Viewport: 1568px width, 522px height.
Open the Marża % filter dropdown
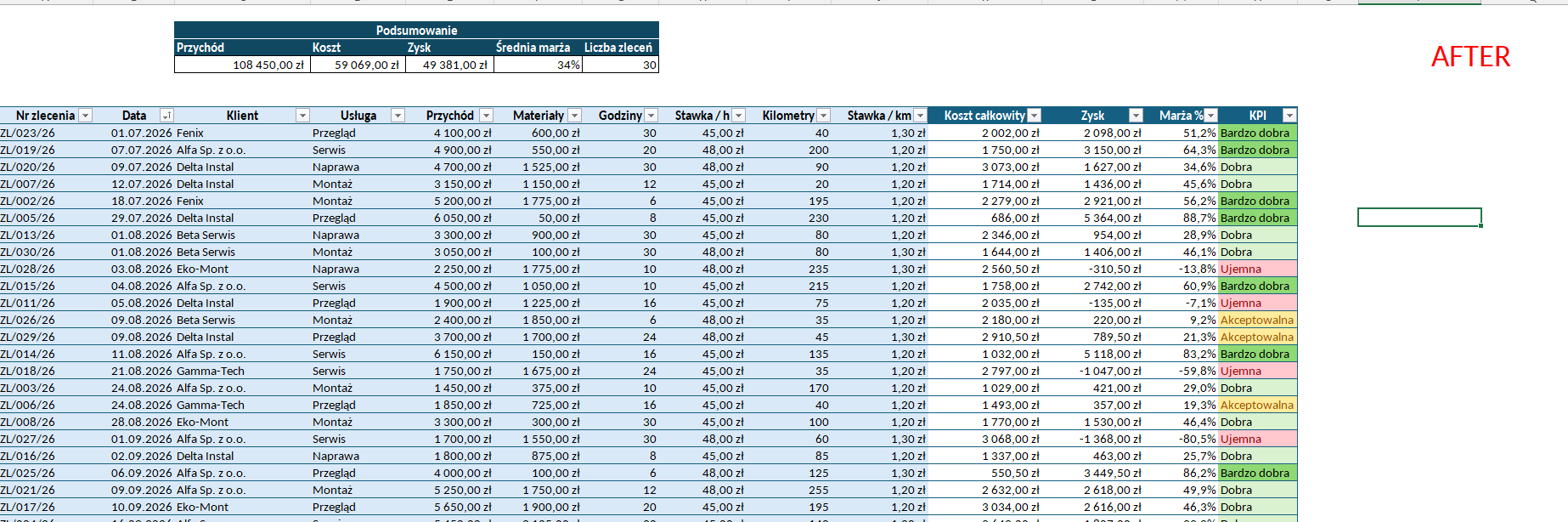1211,116
